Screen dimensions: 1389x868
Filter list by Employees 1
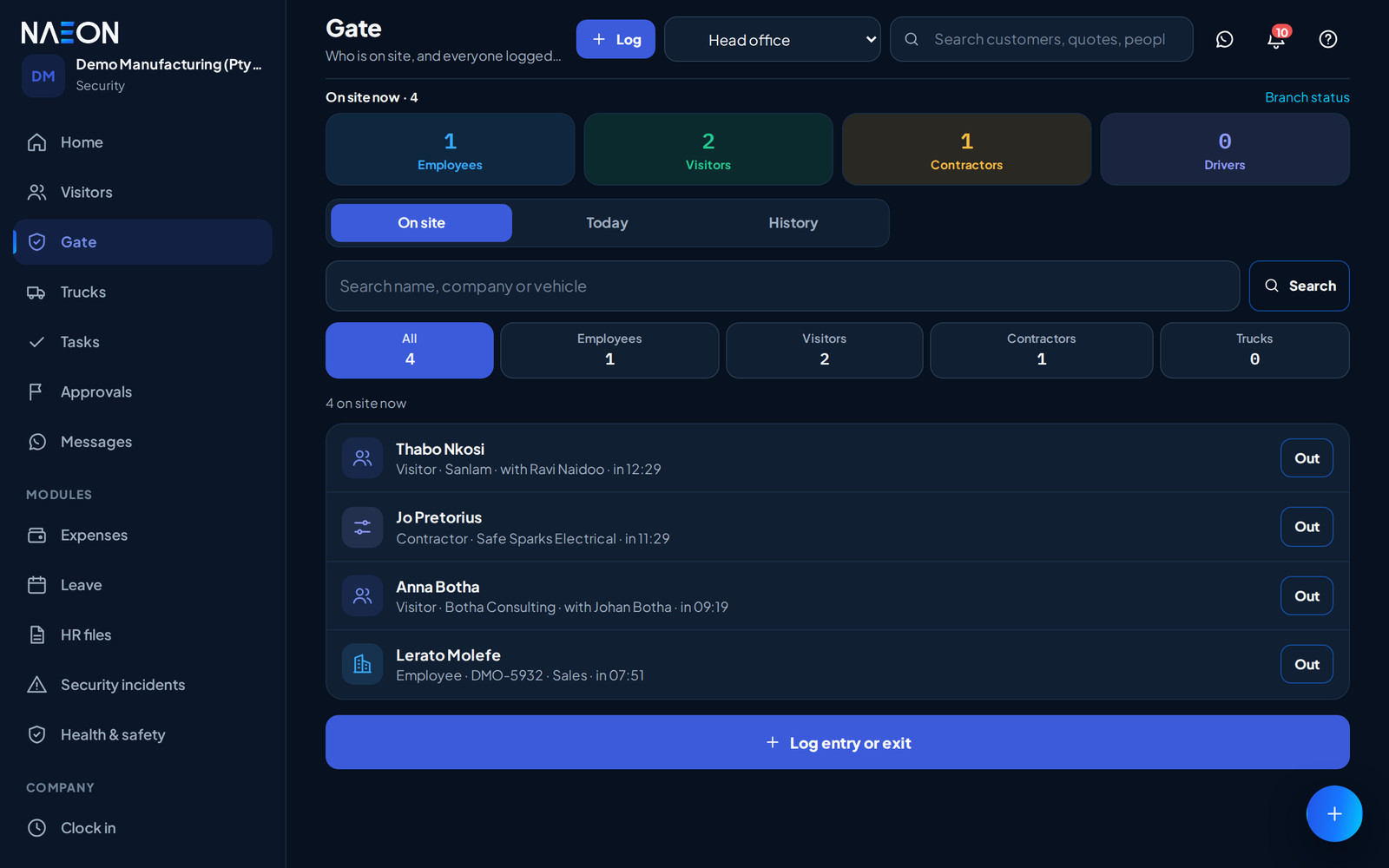(609, 351)
